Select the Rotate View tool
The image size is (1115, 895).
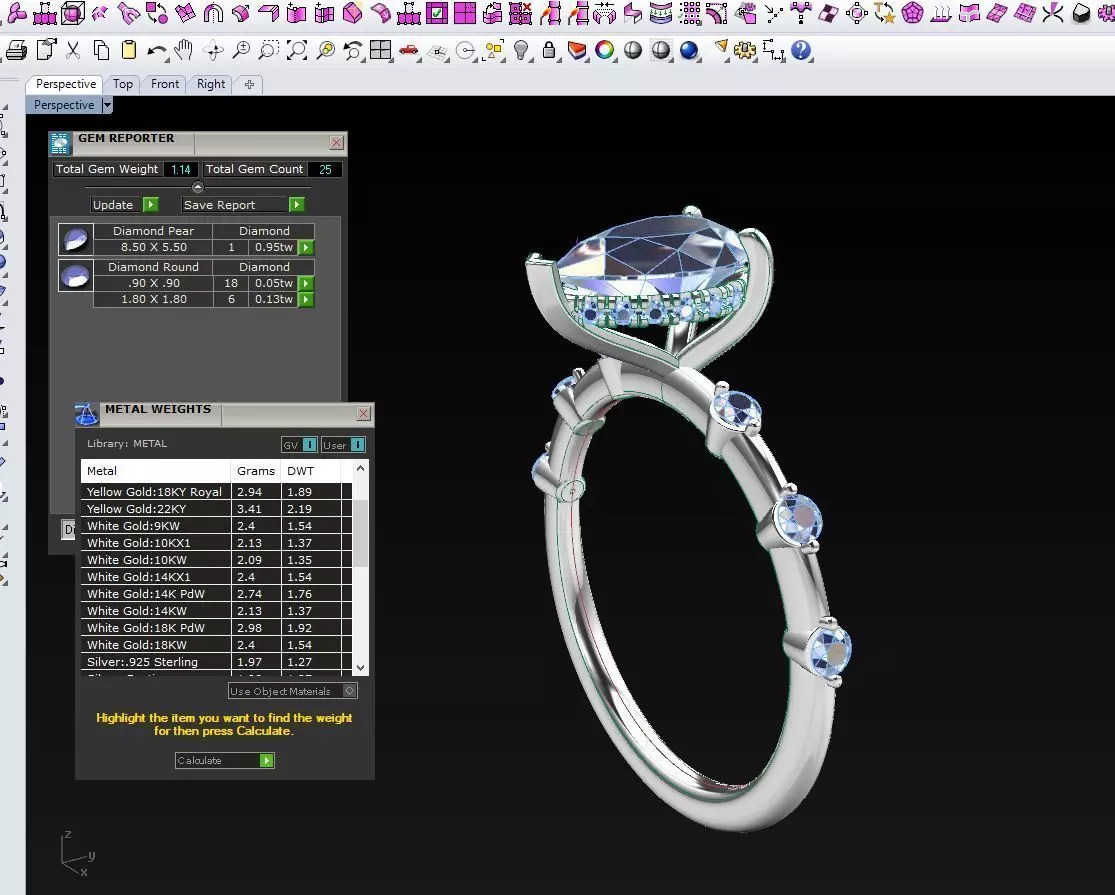pos(213,50)
